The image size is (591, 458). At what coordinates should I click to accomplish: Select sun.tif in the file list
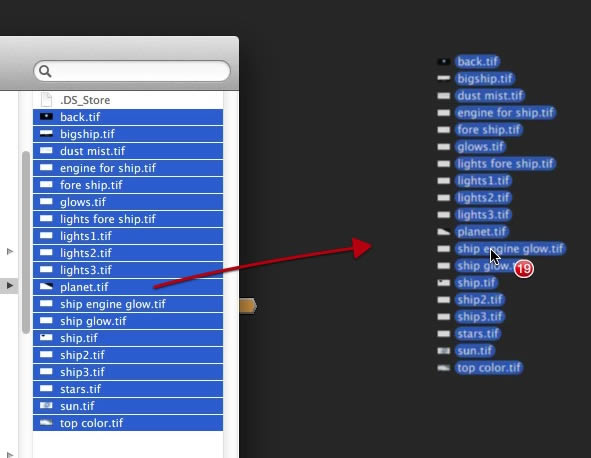(x=128, y=406)
